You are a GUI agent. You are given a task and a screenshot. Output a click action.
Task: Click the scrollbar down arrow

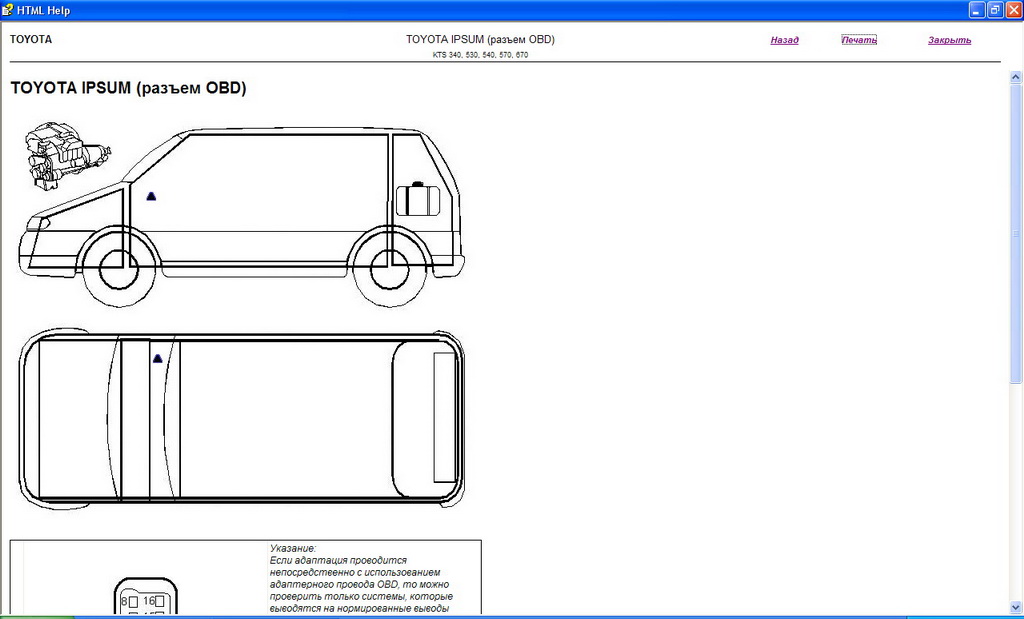pyautogui.click(x=1016, y=607)
